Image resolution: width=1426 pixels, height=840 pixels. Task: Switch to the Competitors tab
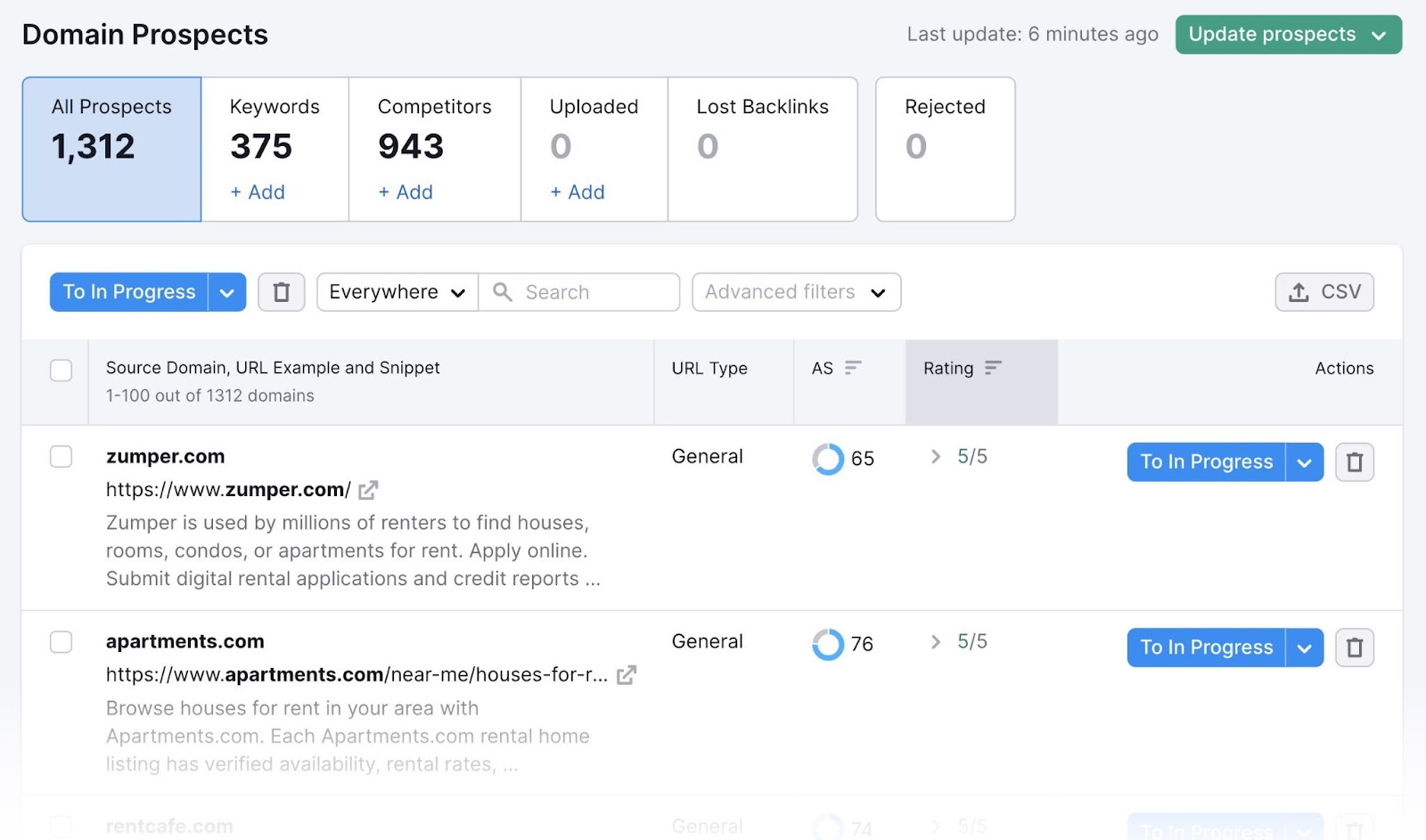pos(434,148)
